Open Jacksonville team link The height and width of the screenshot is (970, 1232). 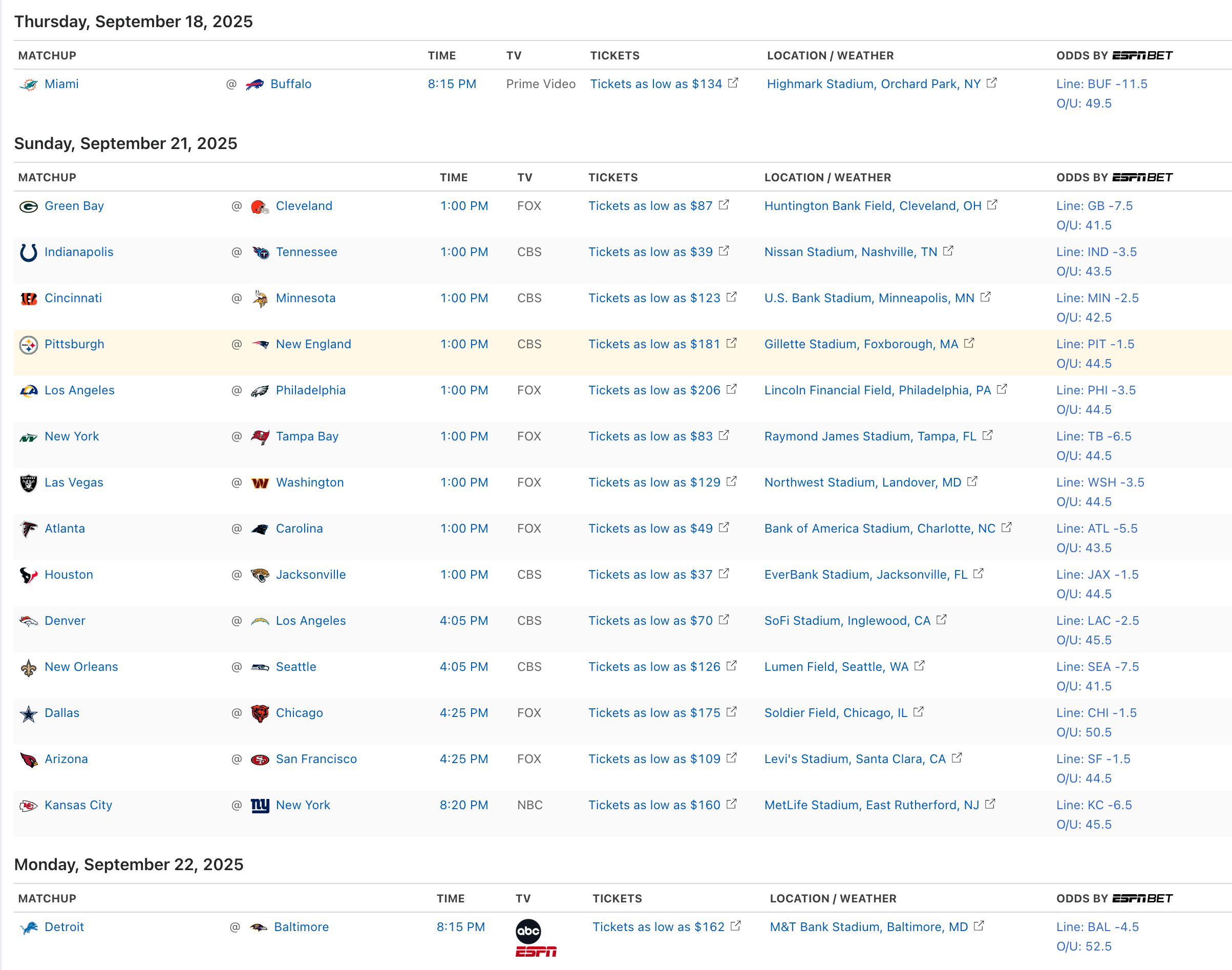click(310, 575)
